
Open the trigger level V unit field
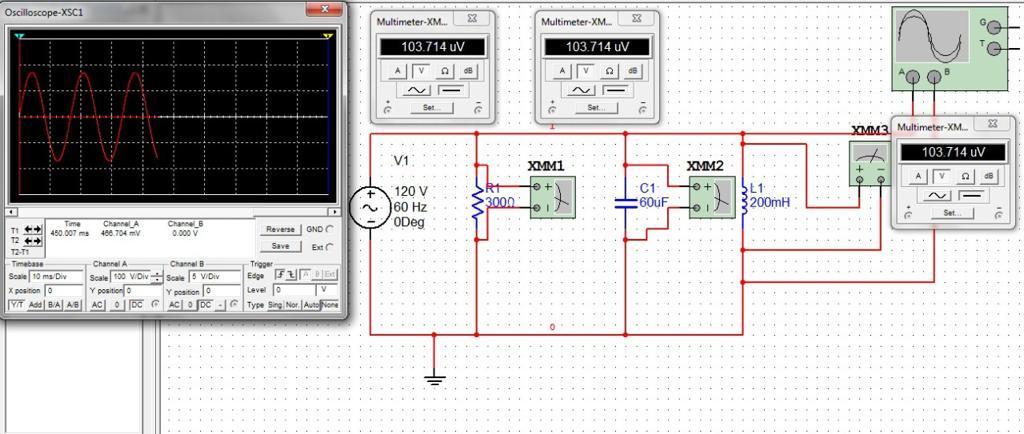pos(327,290)
